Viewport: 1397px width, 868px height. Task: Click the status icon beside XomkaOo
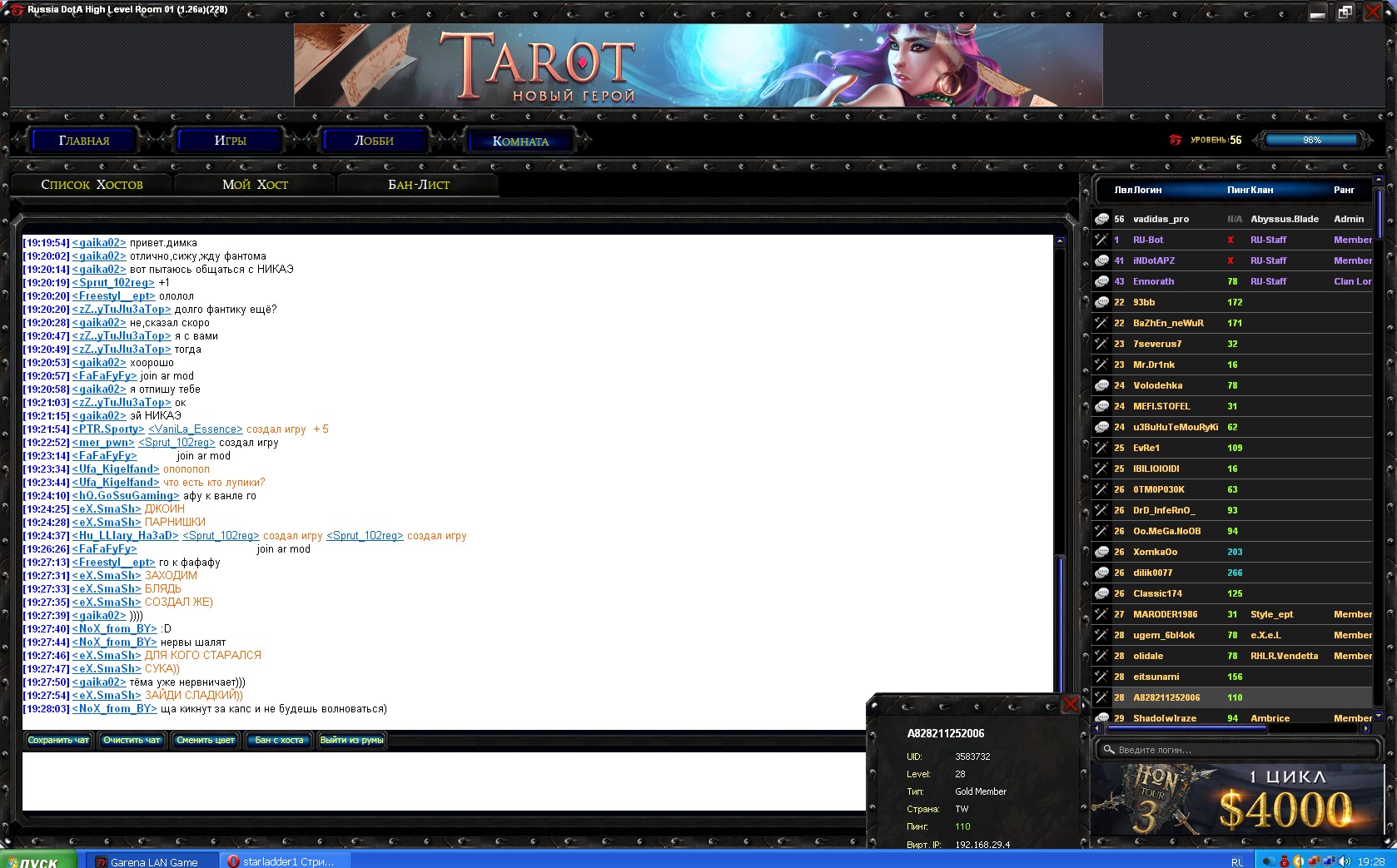1101,552
